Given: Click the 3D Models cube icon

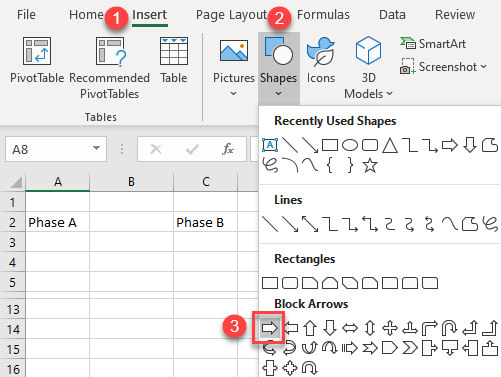Looking at the screenshot, I should pyautogui.click(x=368, y=51).
